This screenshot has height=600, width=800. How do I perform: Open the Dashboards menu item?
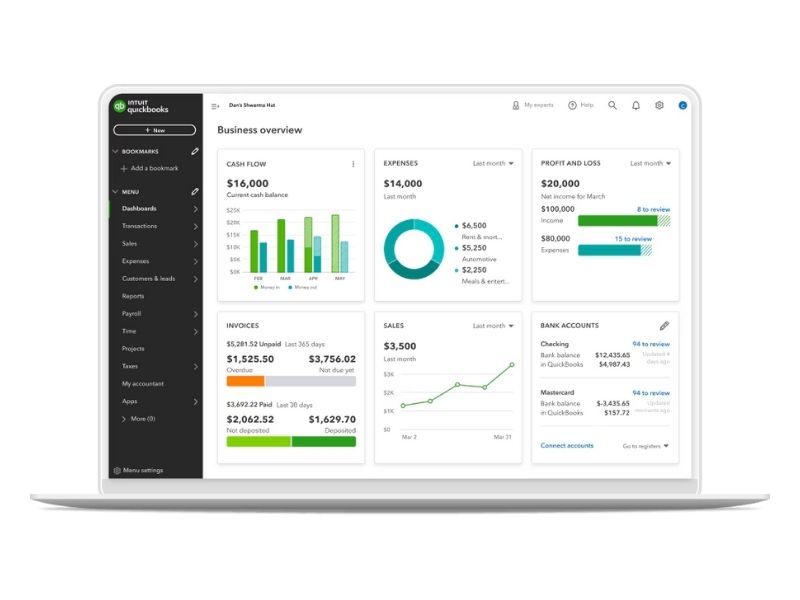tap(139, 208)
